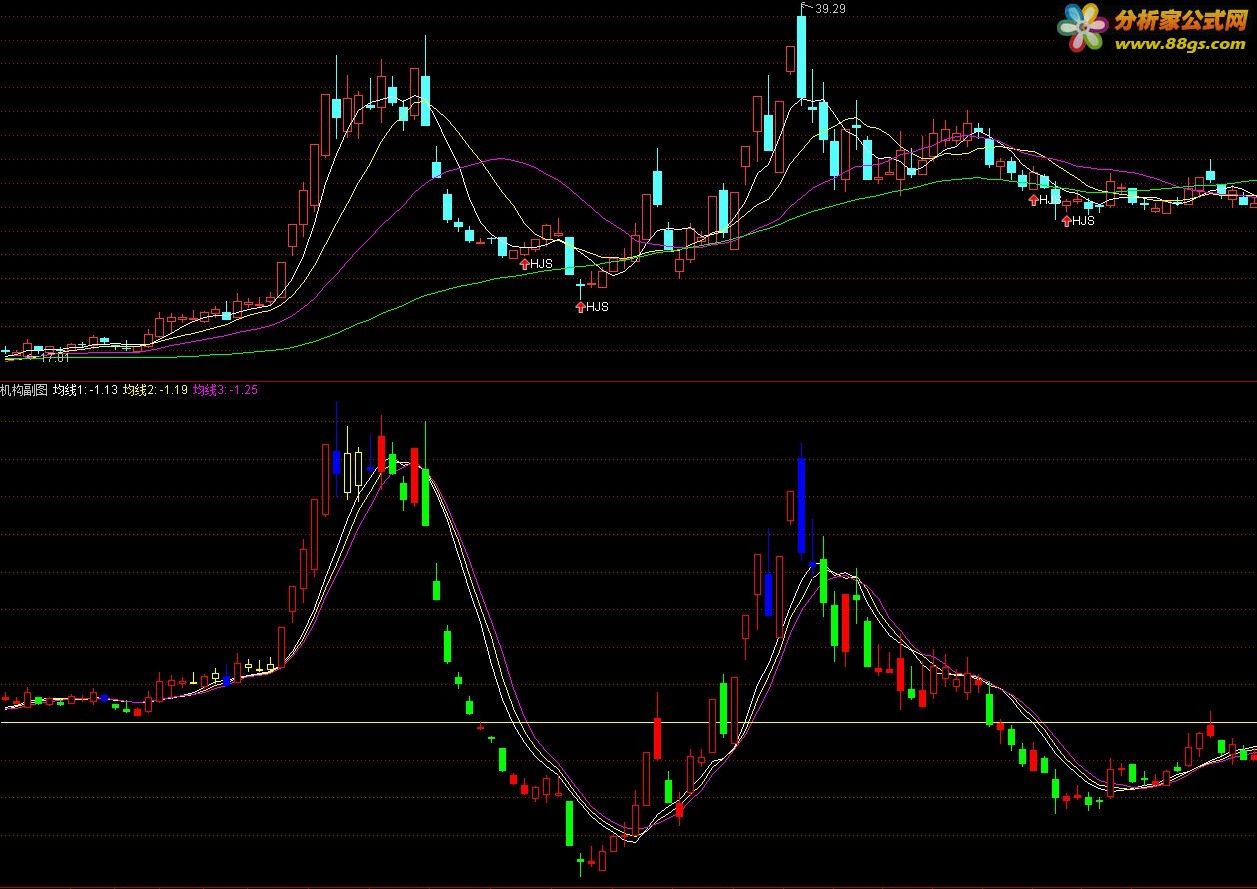Click the 机构副图 indicator name
1257x889 pixels.
24,390
